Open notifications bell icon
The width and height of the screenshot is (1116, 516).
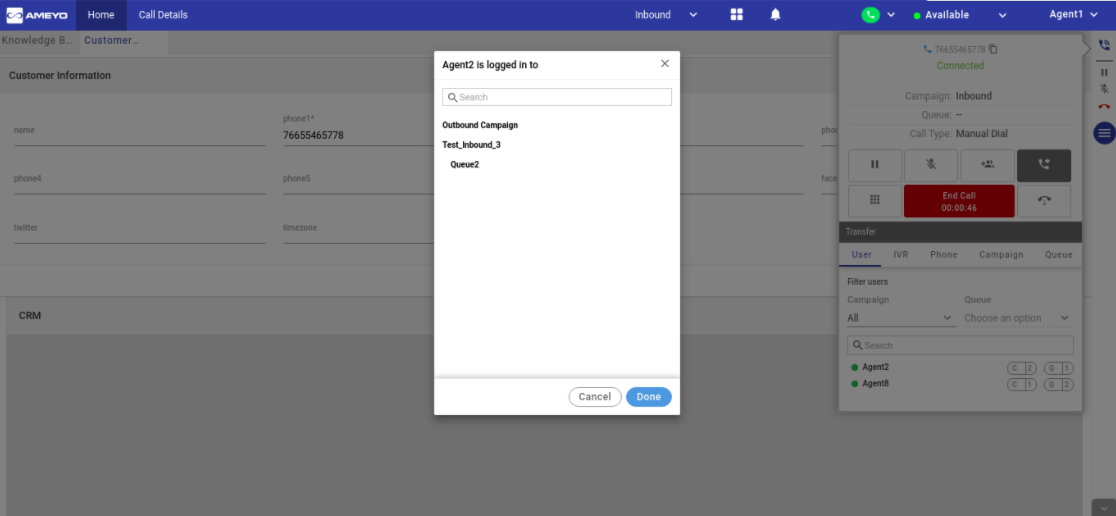coord(775,15)
